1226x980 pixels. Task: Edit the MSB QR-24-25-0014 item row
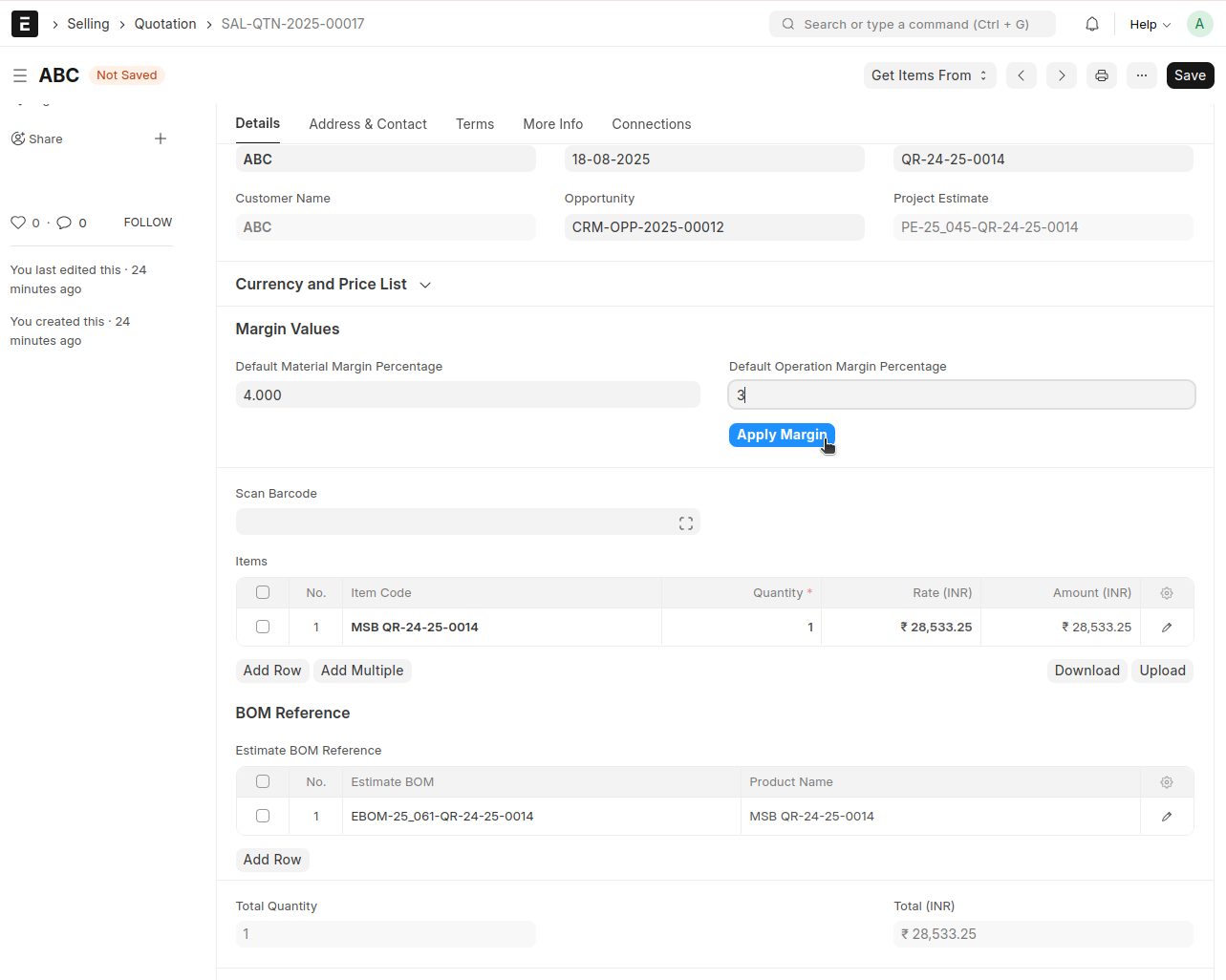[1166, 628]
